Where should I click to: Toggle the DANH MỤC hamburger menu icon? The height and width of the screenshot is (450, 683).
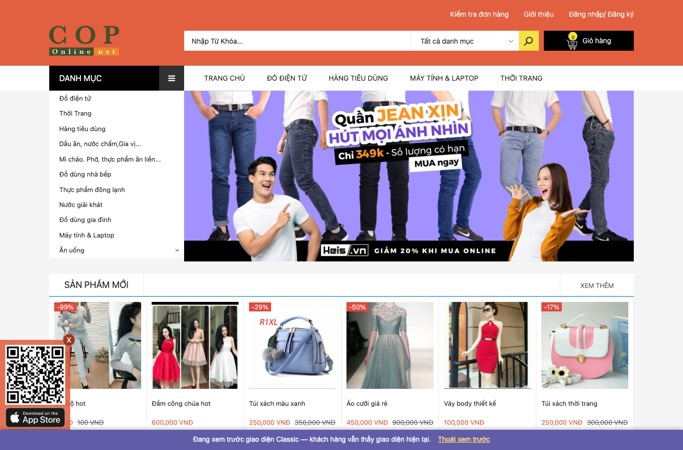172,78
